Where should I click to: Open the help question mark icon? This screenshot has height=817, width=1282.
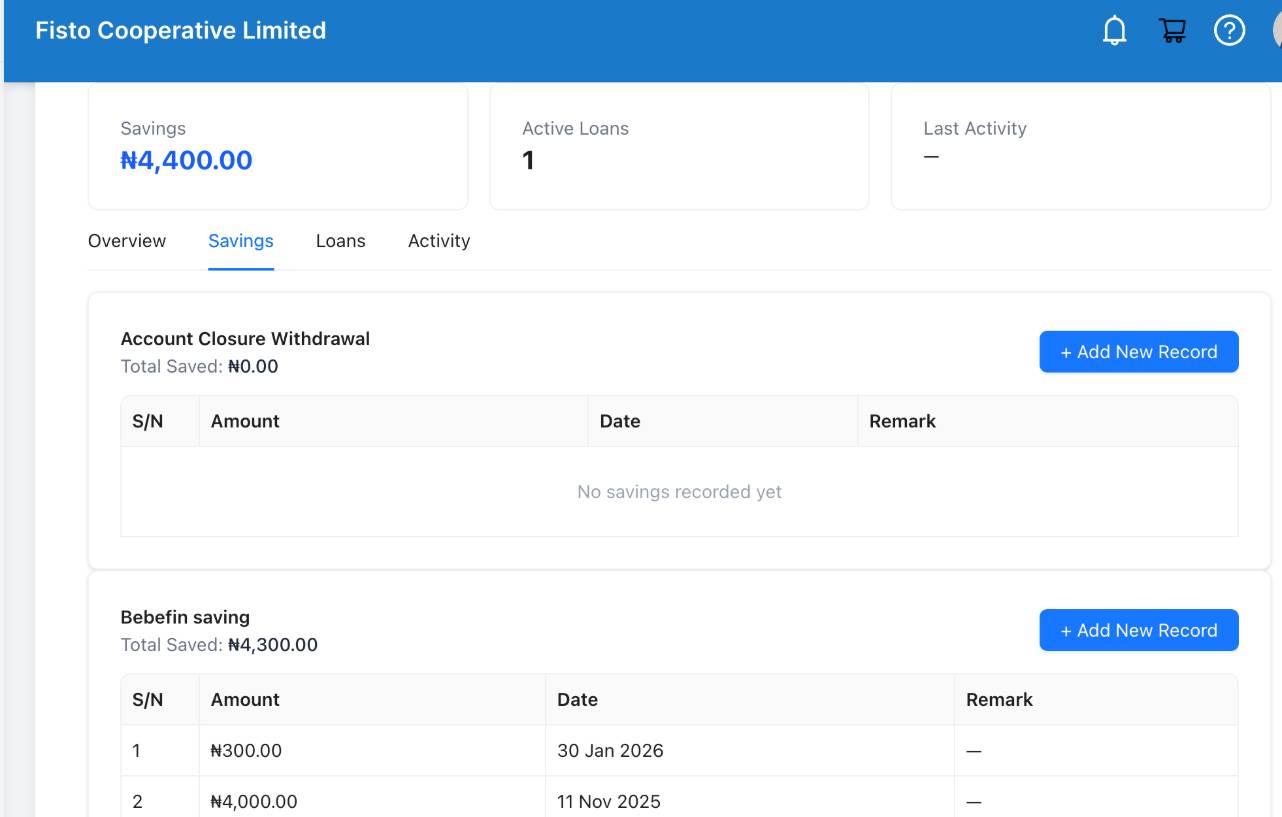coord(1229,31)
